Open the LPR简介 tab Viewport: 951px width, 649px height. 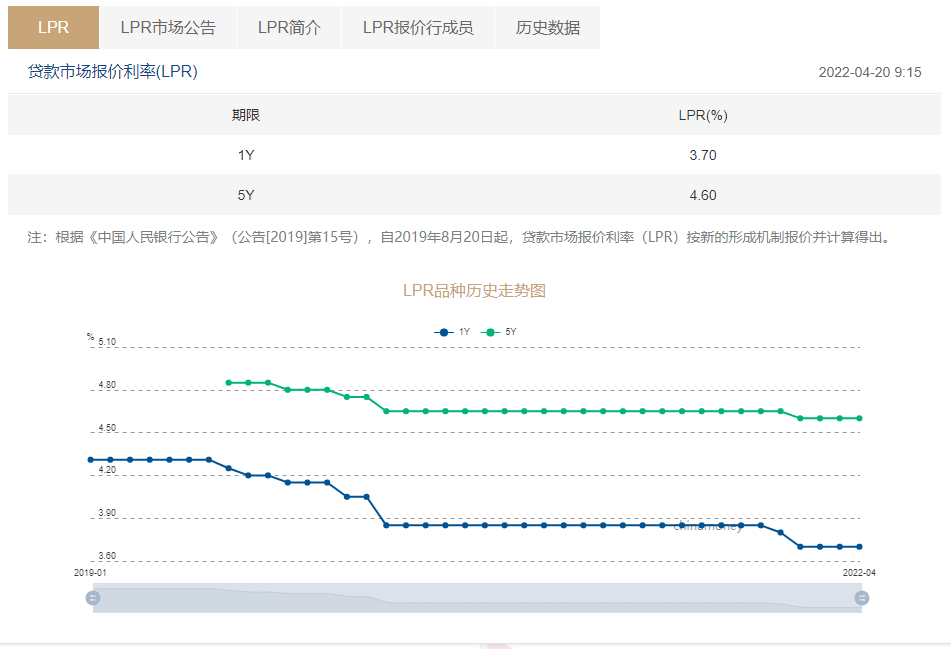tap(288, 27)
